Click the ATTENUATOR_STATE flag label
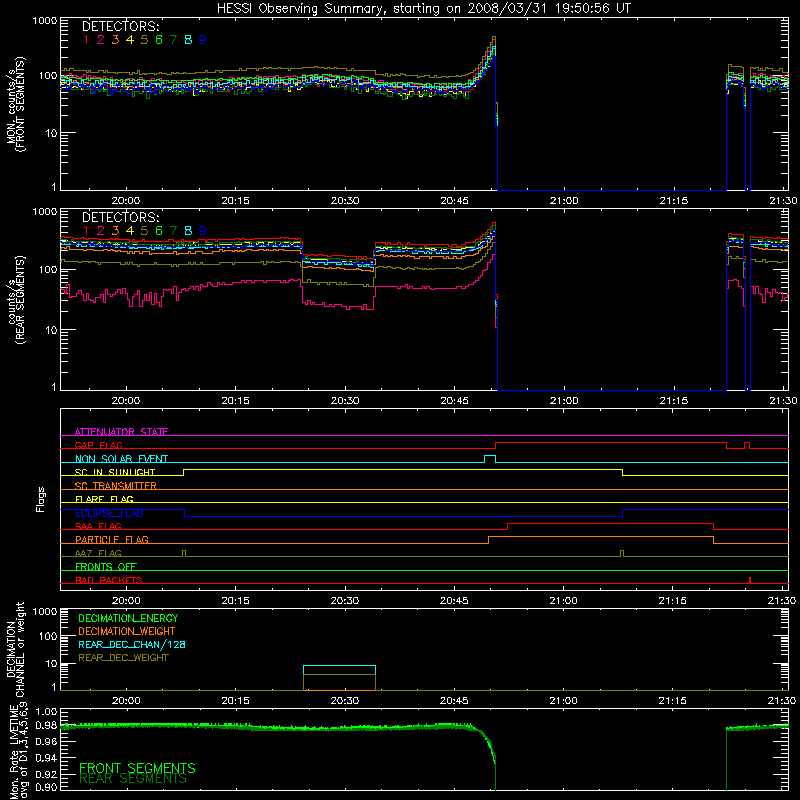Screen dimensions: 800x800 click(x=121, y=432)
